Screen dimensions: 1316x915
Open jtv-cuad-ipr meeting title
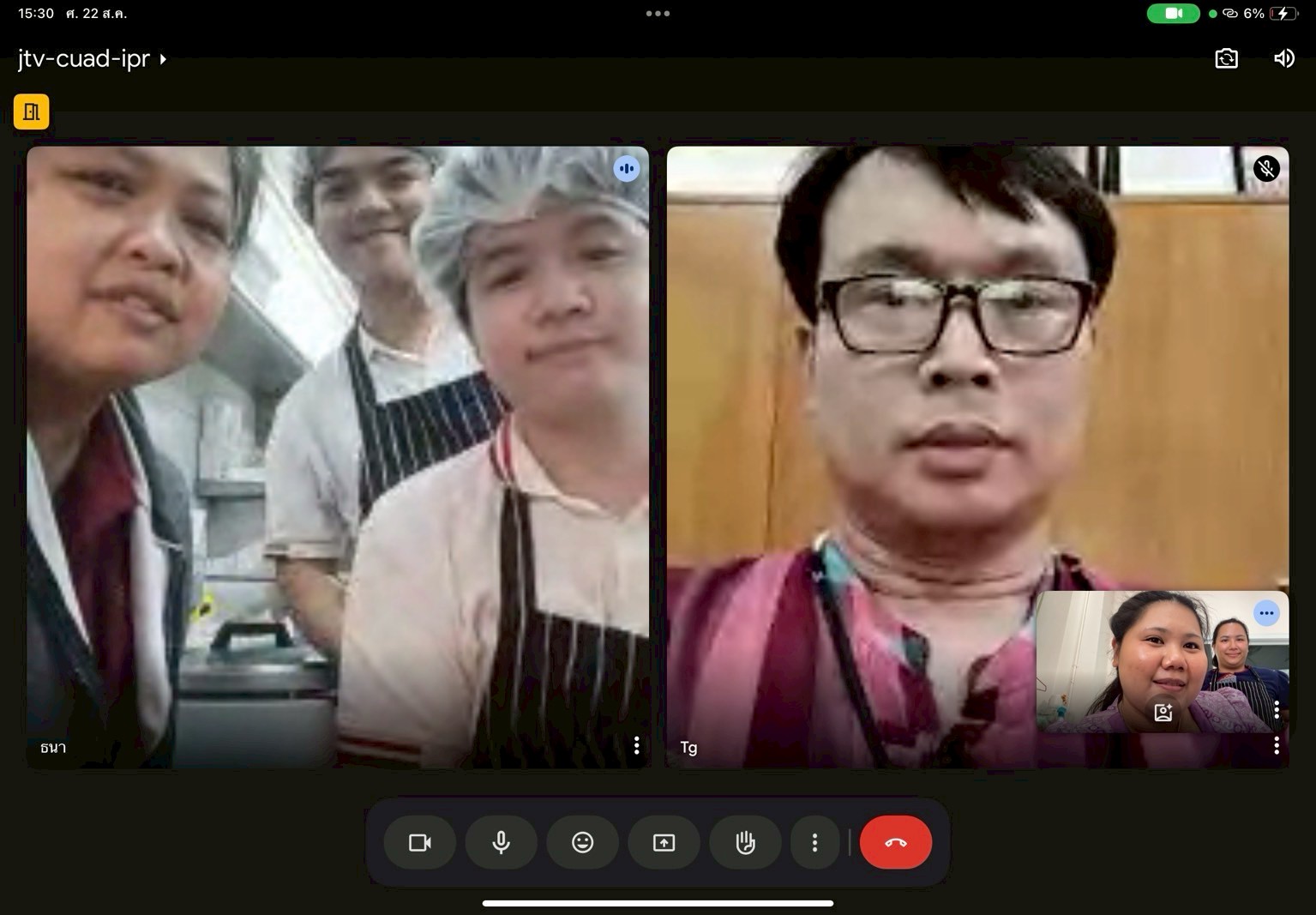coord(84,58)
